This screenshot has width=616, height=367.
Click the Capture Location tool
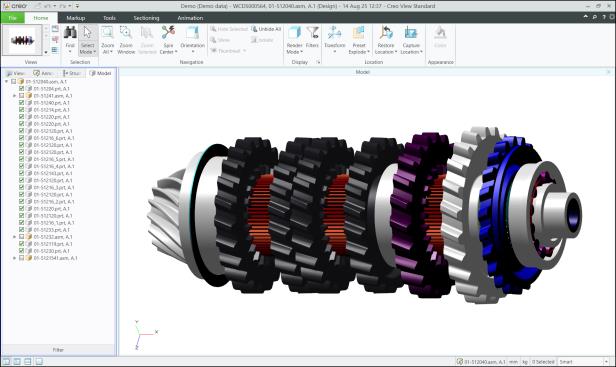tap(411, 40)
